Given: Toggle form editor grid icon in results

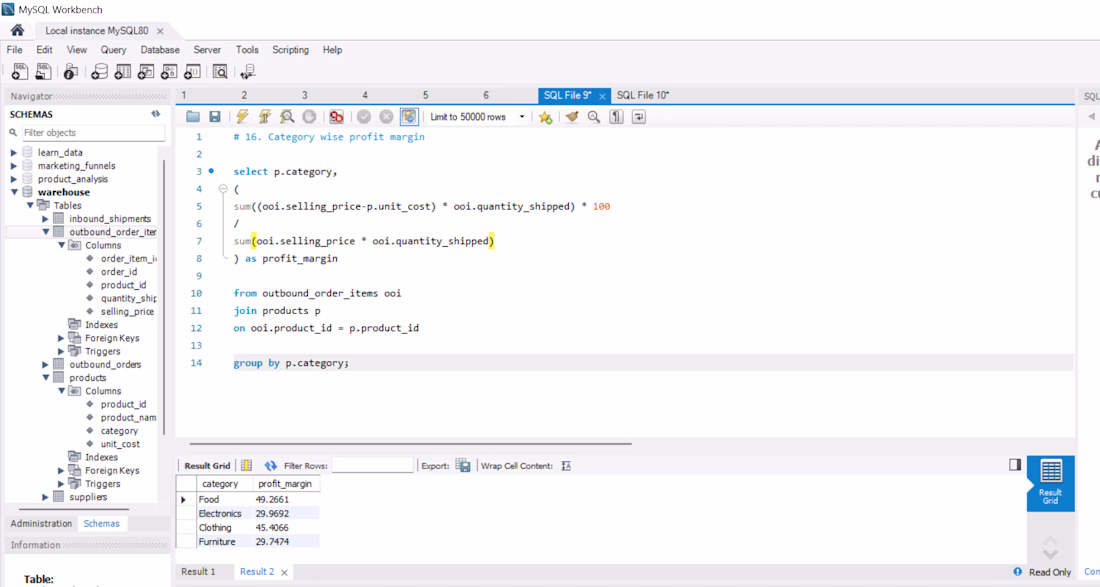Looking at the screenshot, I should 246,466.
